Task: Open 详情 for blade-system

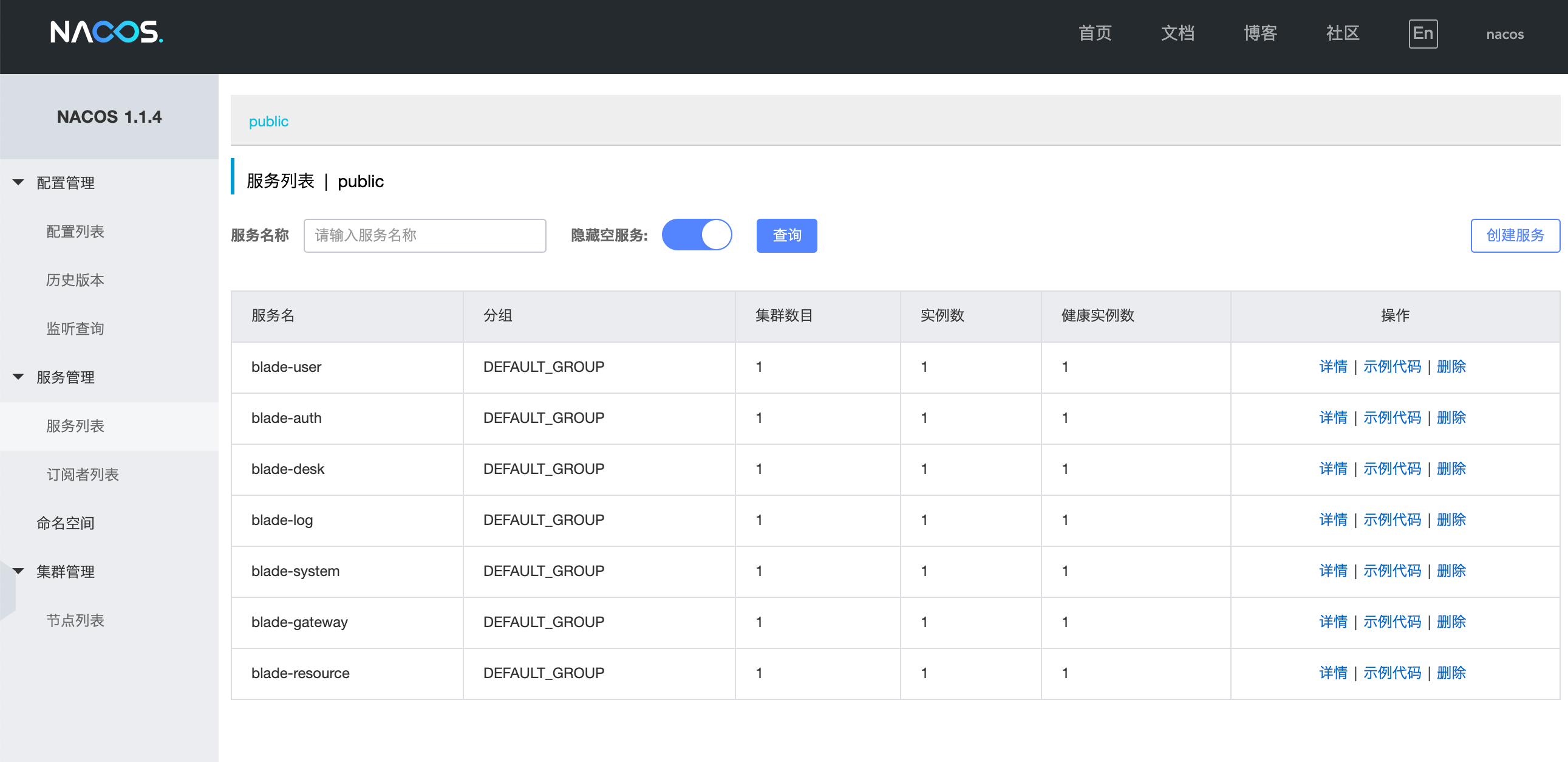Action: click(x=1333, y=571)
